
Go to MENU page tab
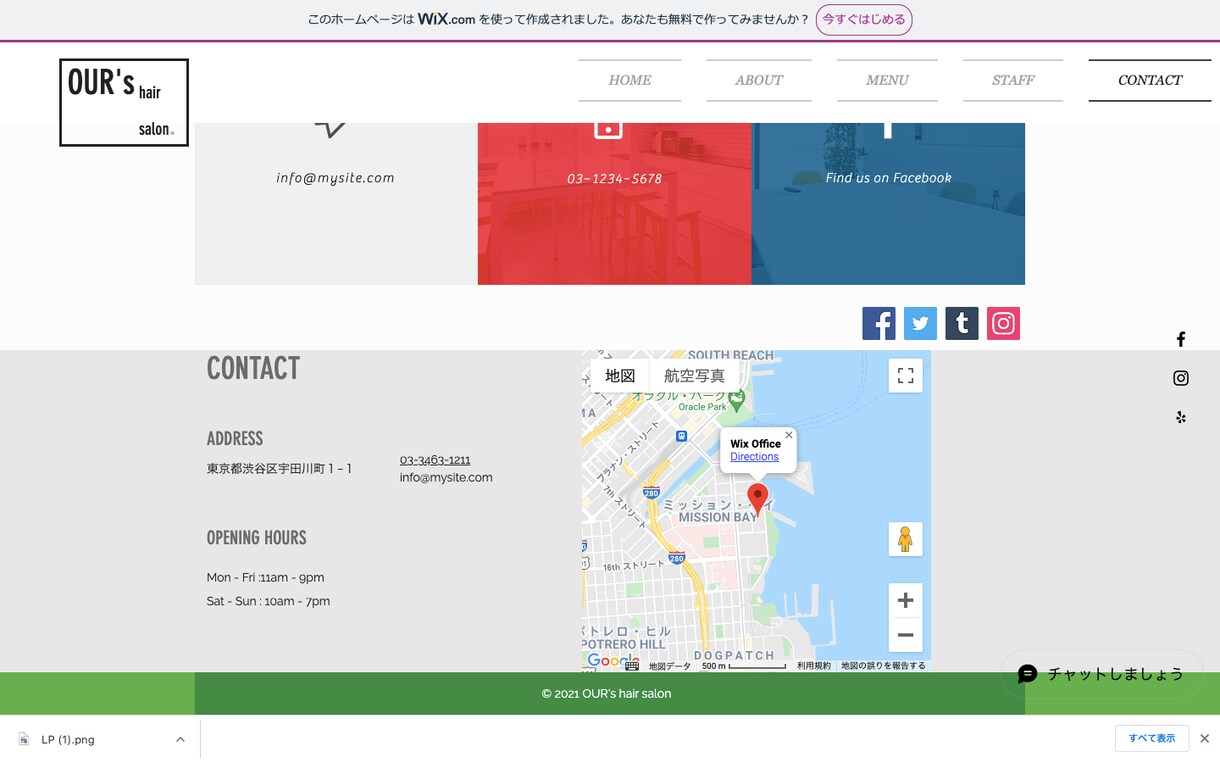tap(887, 80)
